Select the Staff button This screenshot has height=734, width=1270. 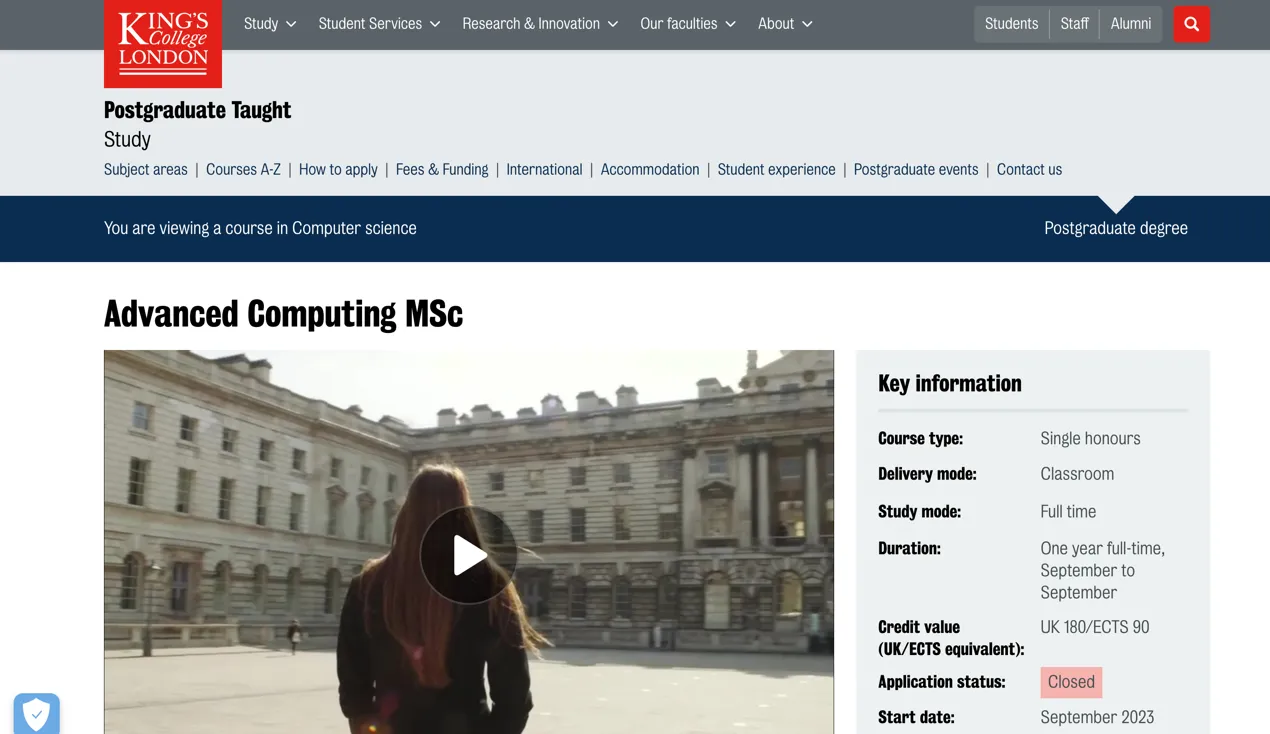pyautogui.click(x=1074, y=24)
